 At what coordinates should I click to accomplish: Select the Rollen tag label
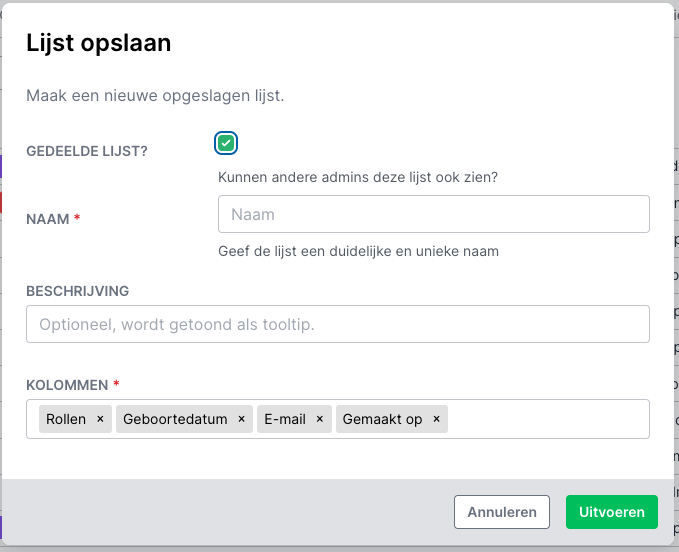(66, 419)
